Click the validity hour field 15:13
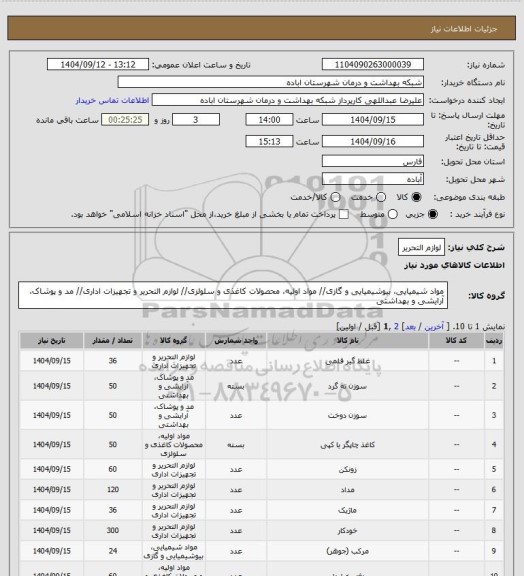Viewport: 524px width, 576px height. (269, 141)
